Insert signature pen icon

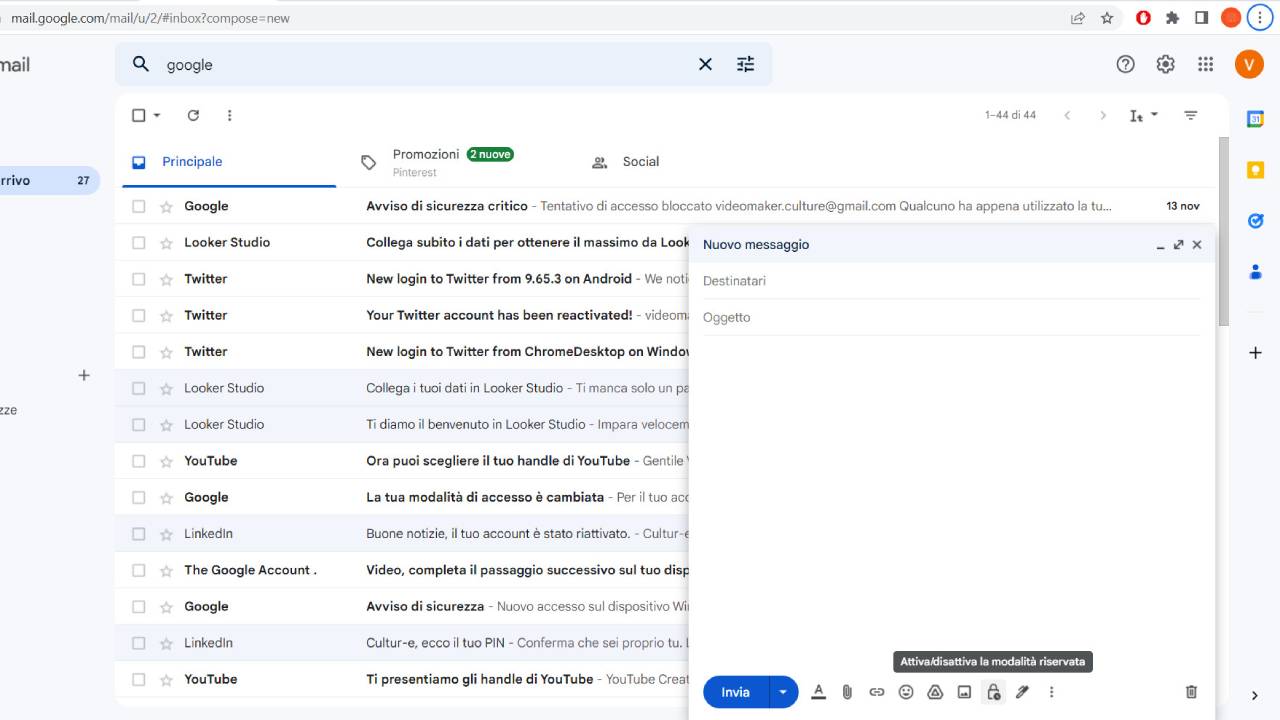click(x=1022, y=692)
